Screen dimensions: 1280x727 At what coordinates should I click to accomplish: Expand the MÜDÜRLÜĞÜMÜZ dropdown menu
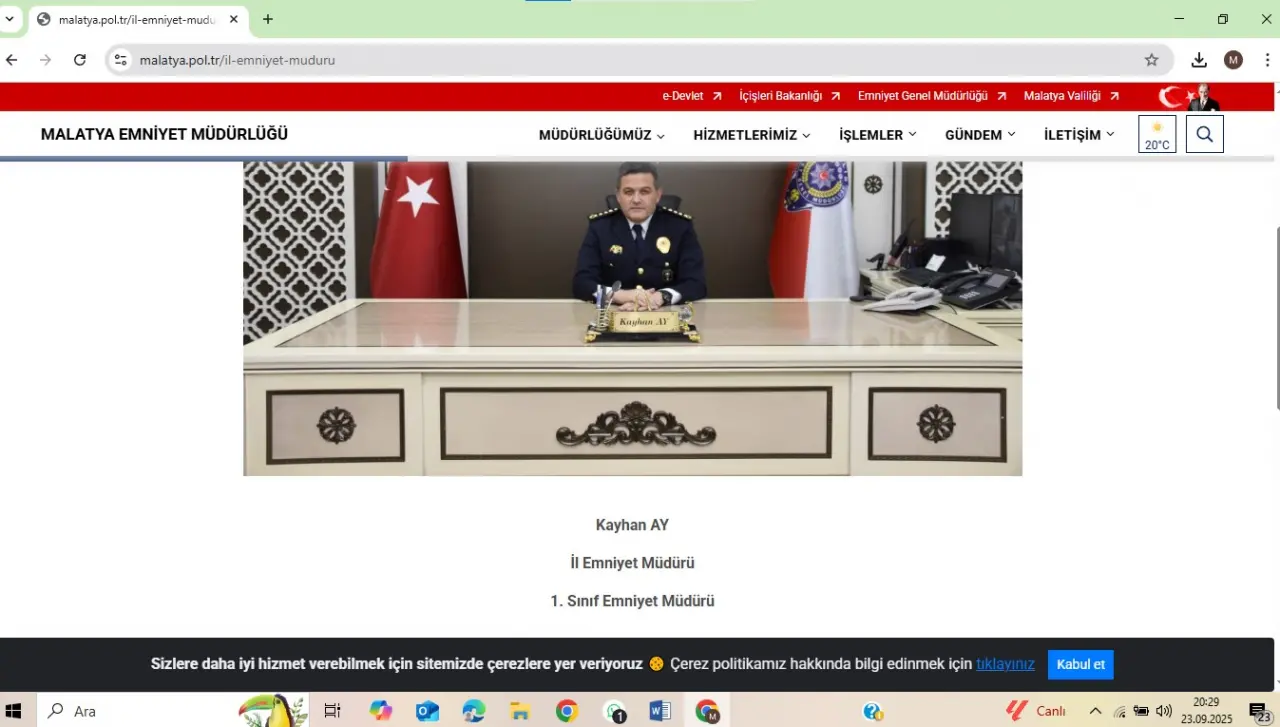(602, 135)
